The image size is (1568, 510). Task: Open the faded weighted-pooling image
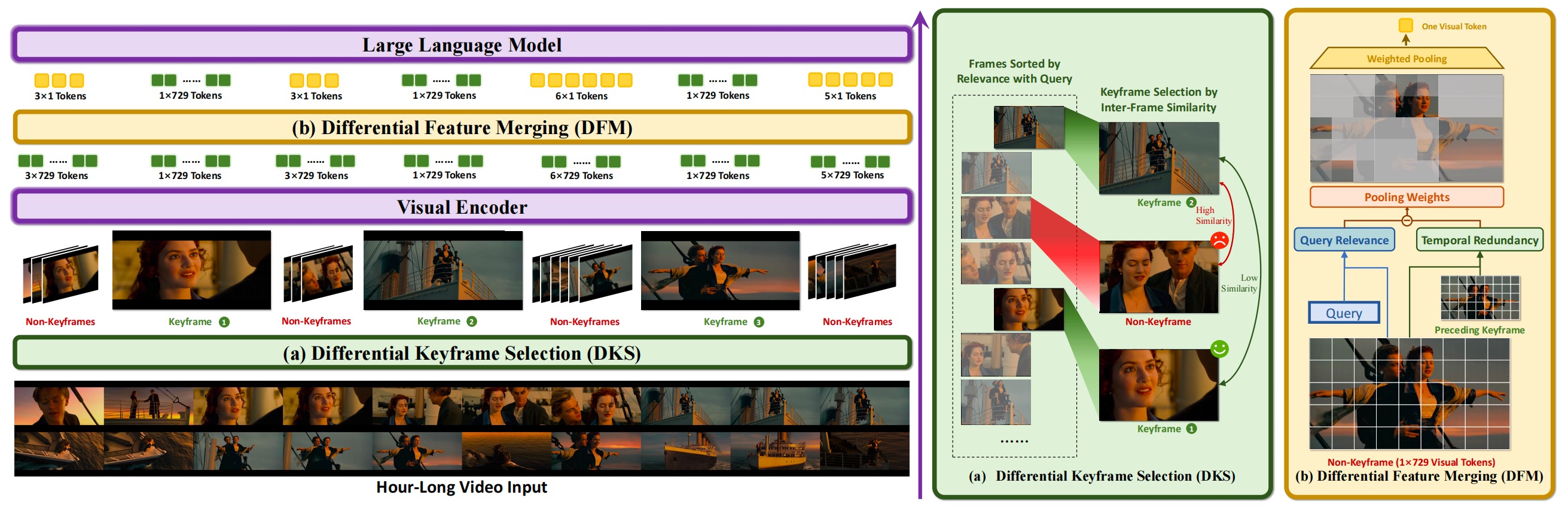click(1406, 128)
